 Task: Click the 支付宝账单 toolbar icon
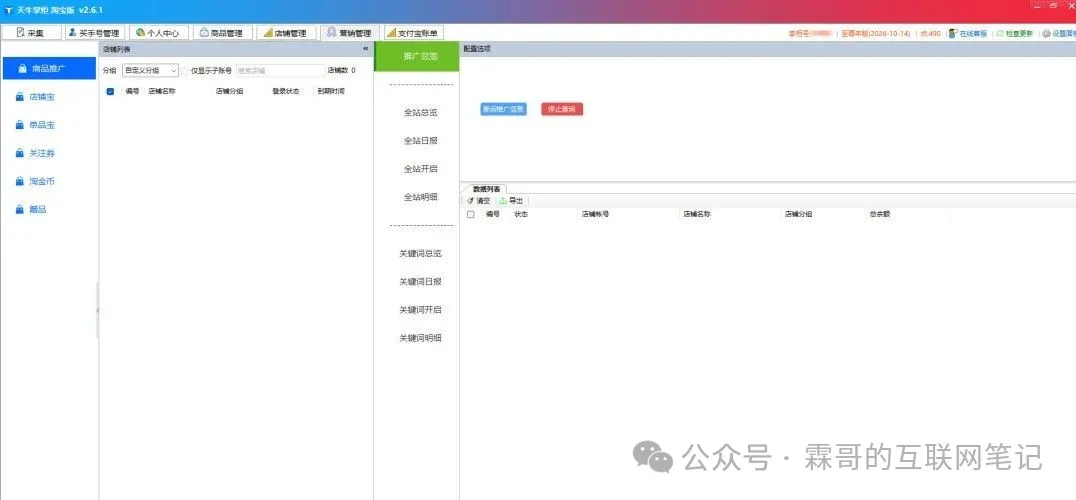(391, 33)
